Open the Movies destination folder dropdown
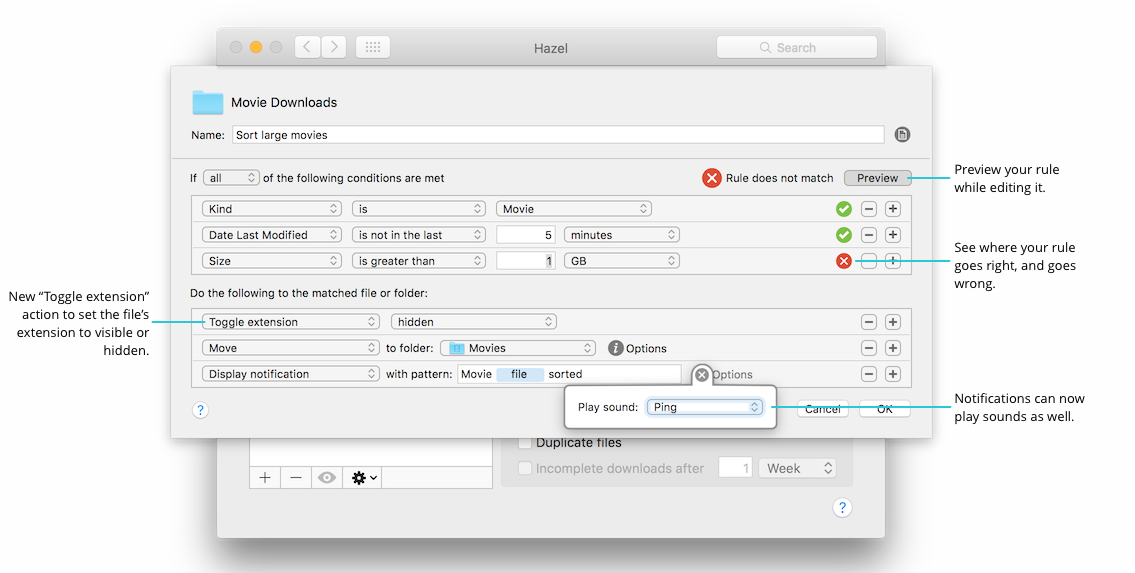The image size is (1135, 573). tap(518, 348)
